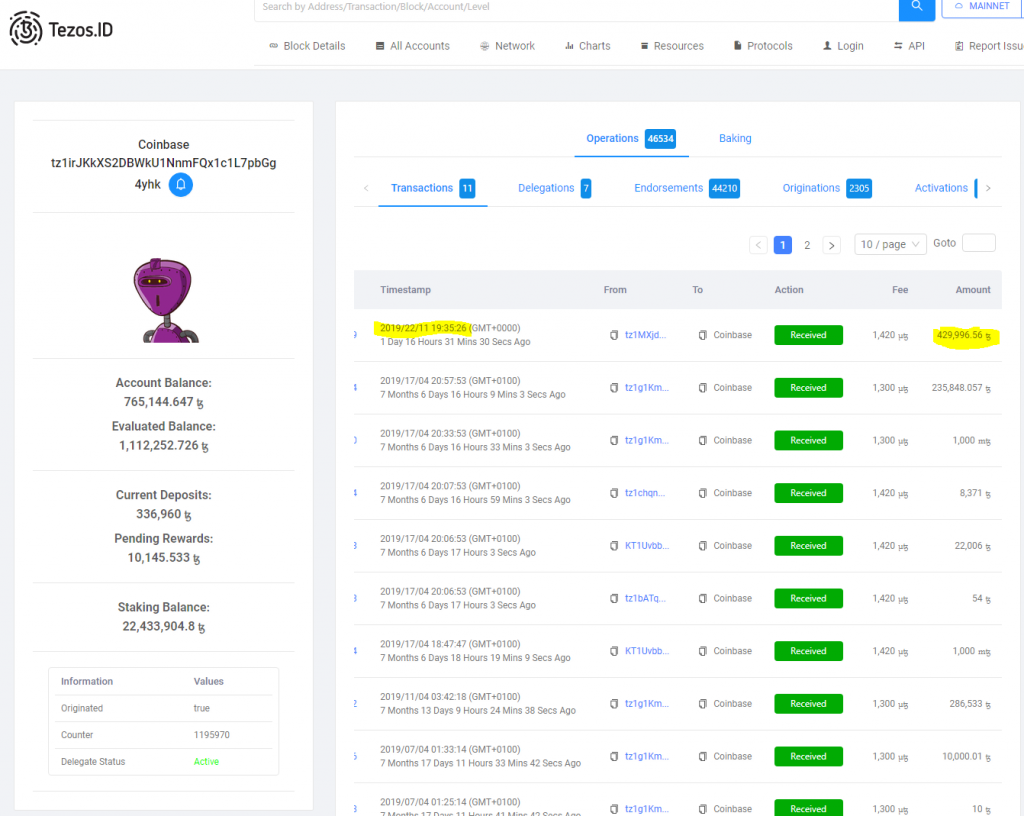Image resolution: width=1024 pixels, height=816 pixels.
Task: Click the Account Balance value 765,144.647
Action: (163, 402)
